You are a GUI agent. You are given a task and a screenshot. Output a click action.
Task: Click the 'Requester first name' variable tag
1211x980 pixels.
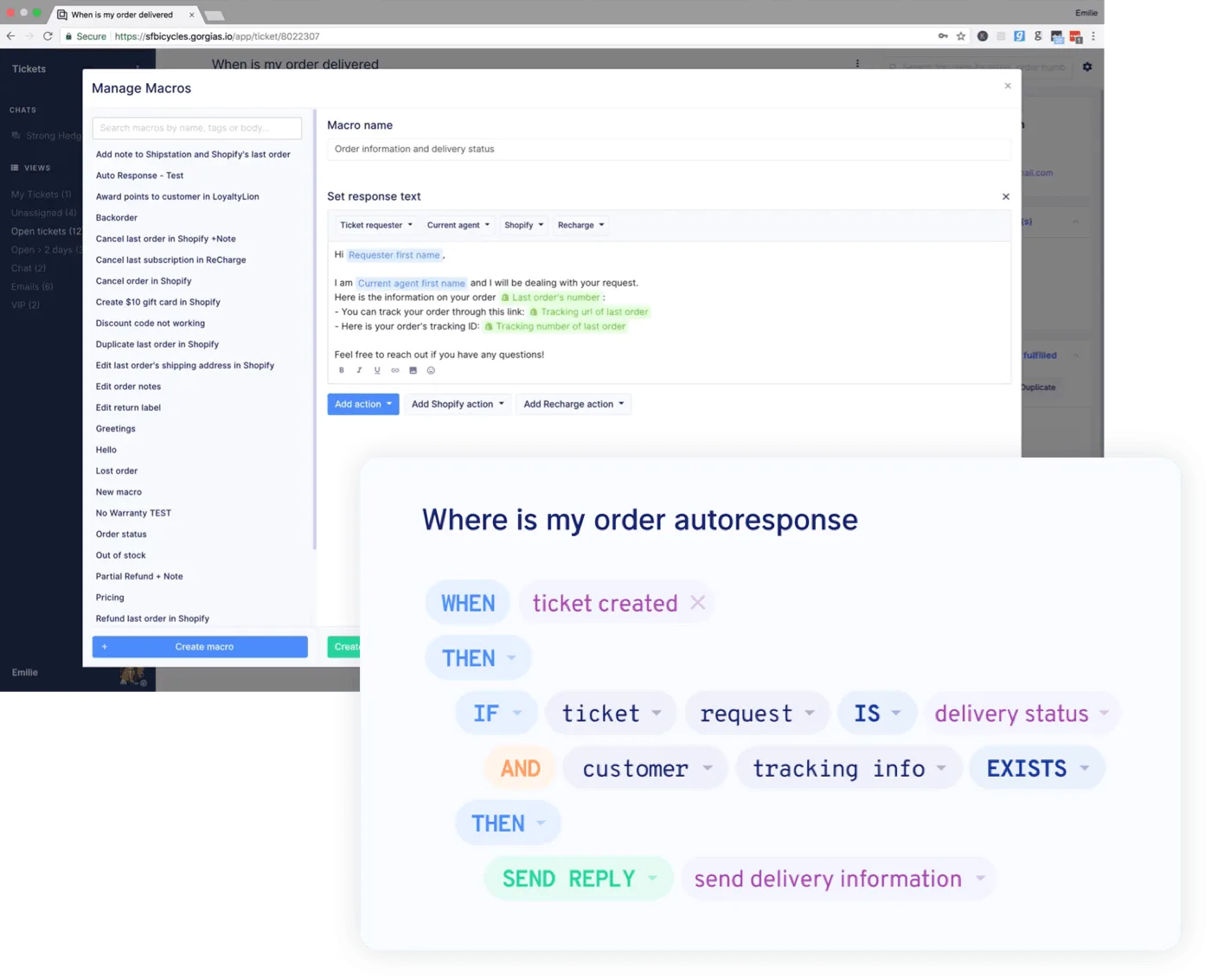pyautogui.click(x=394, y=255)
